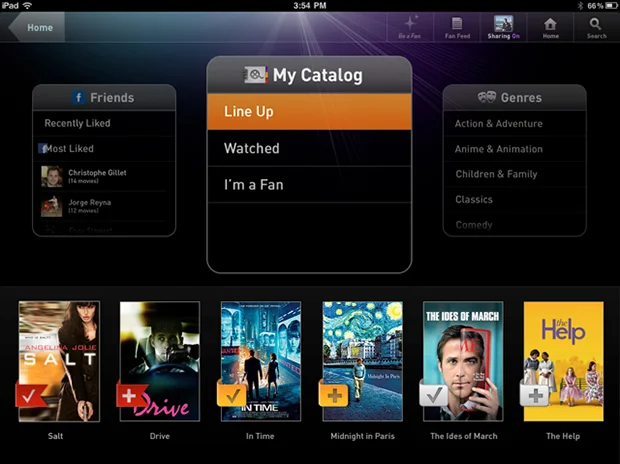The height and width of the screenshot is (464, 620).
Task: Tap the Wi-Fi status icon
Action: [27, 5]
